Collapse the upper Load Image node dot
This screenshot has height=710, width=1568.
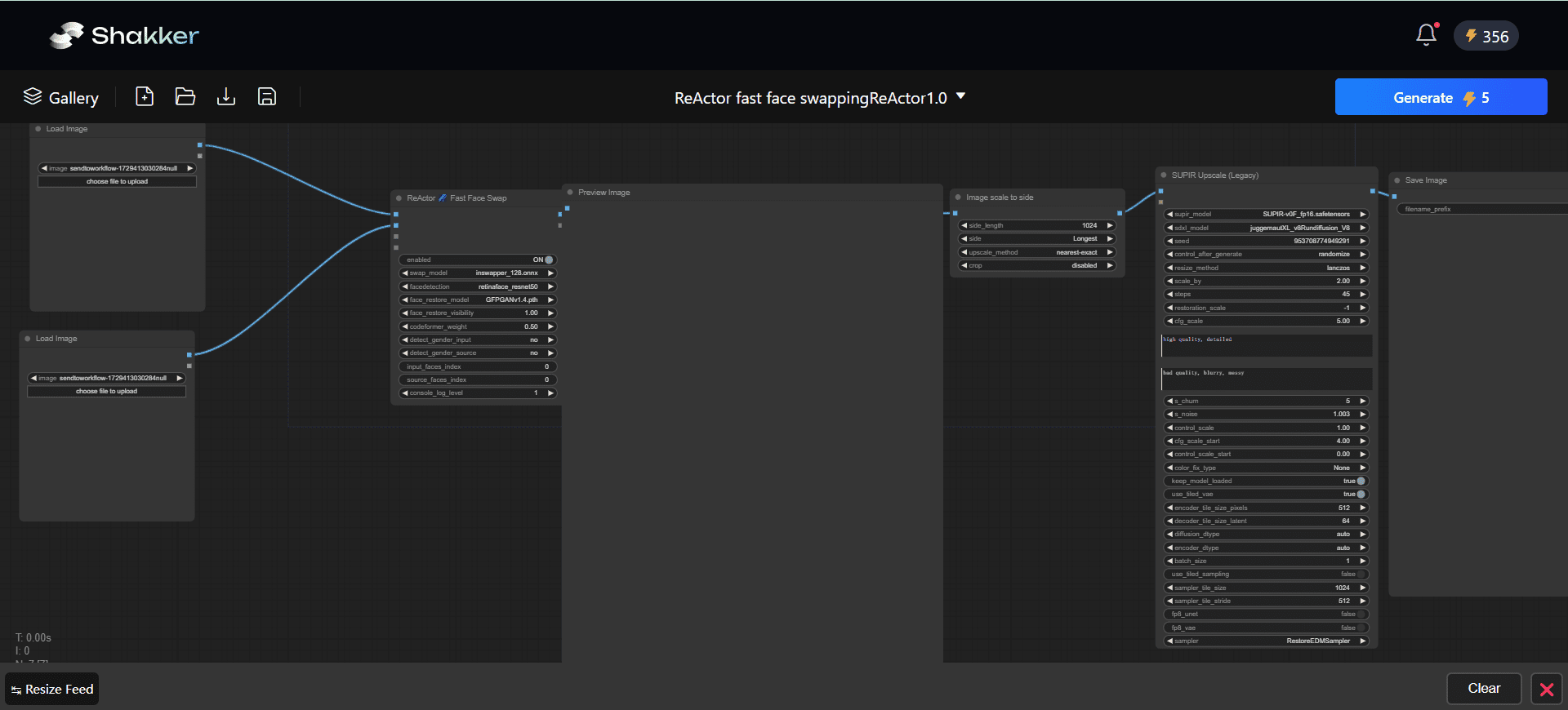pos(38,129)
